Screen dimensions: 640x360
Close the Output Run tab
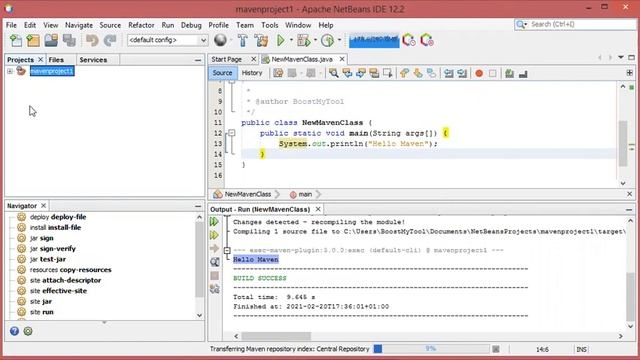pyautogui.click(x=318, y=209)
